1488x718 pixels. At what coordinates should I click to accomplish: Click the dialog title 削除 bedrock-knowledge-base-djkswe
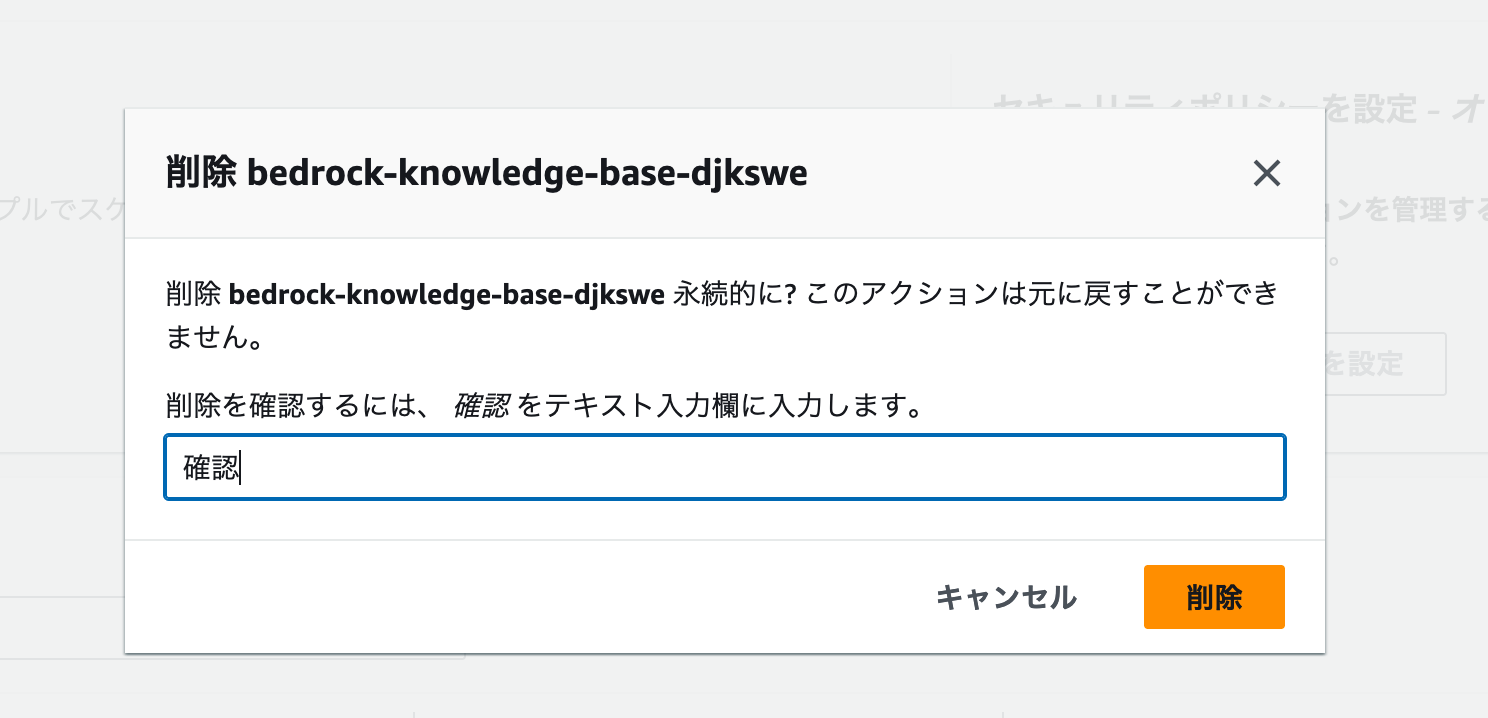pos(485,172)
